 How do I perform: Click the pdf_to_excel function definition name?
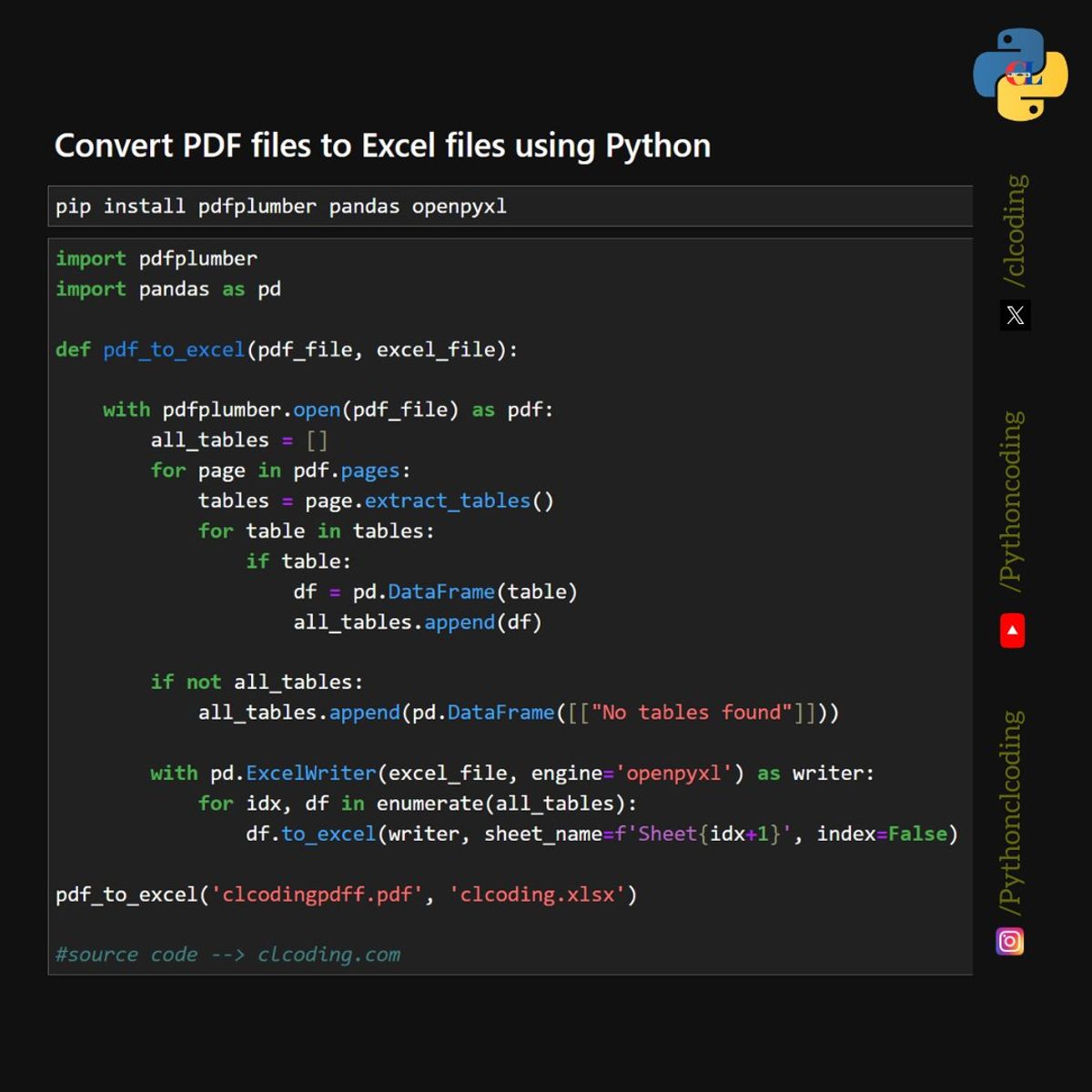coord(171,349)
